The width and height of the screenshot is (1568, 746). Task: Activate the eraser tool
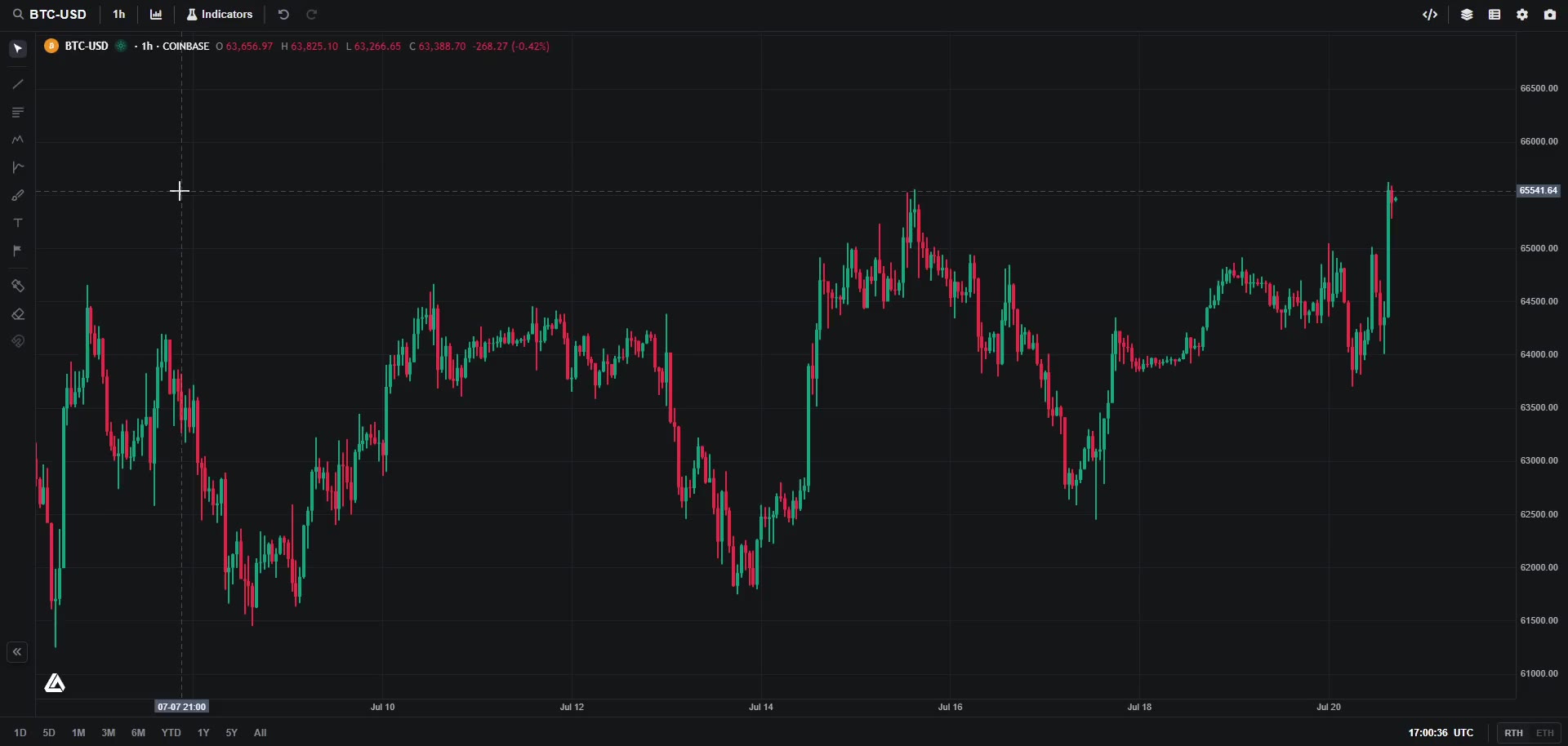18,314
